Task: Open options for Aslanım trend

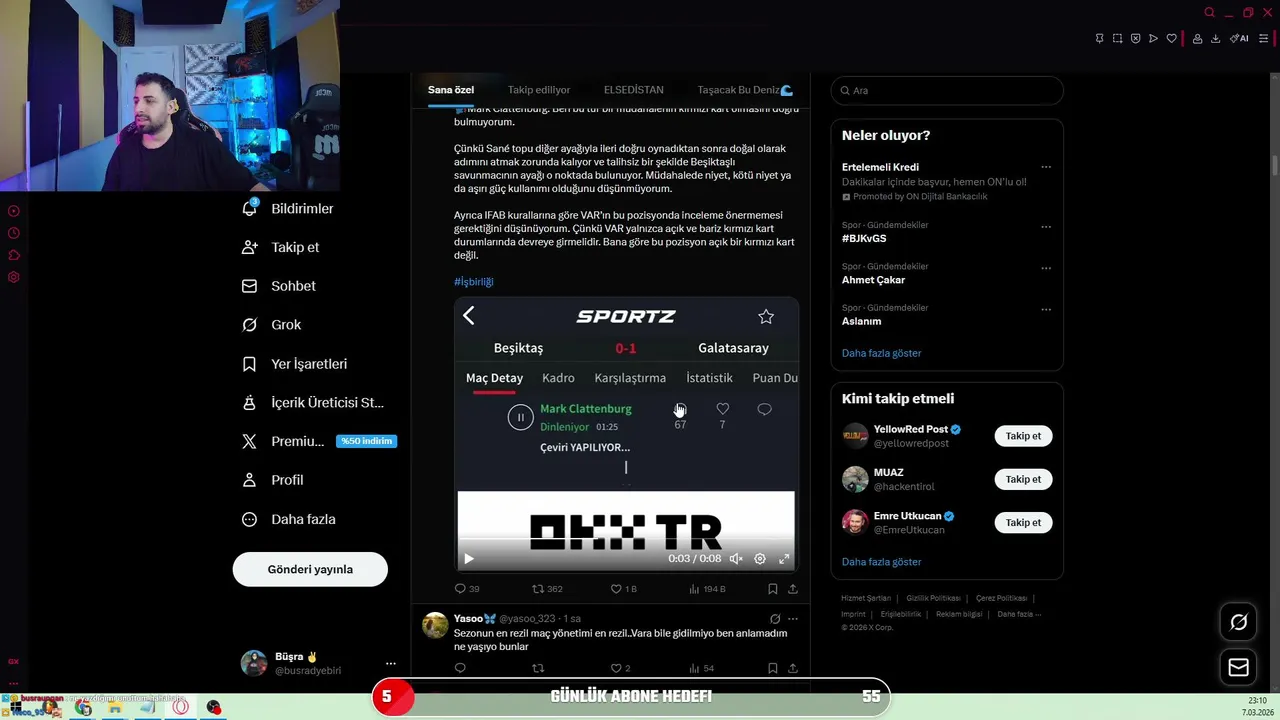Action: tap(1046, 309)
